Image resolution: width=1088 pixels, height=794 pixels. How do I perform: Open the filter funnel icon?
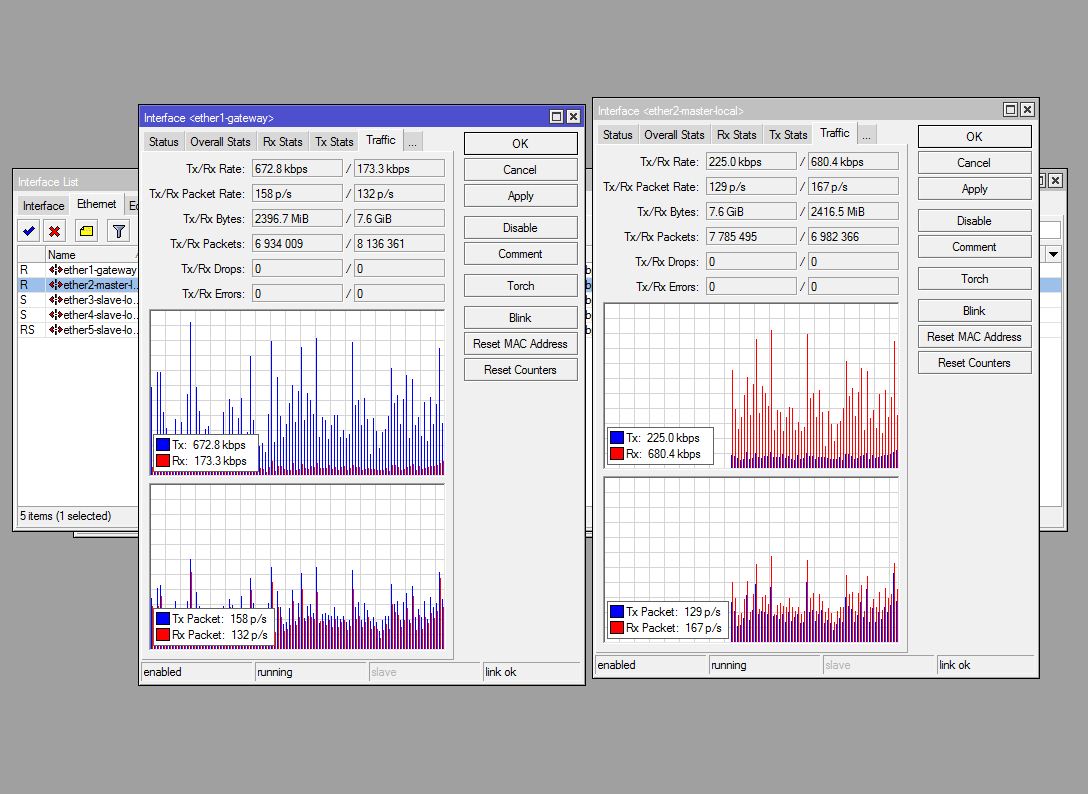(x=119, y=231)
